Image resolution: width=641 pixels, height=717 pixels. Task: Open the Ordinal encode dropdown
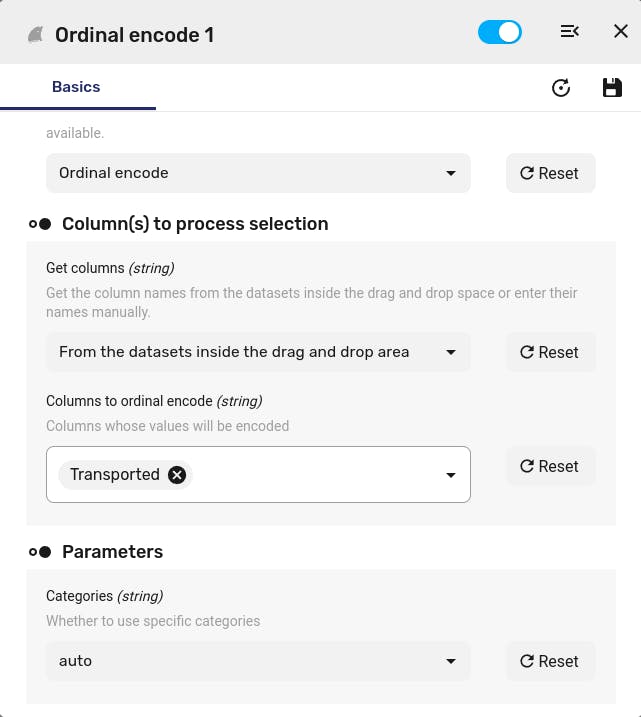258,173
